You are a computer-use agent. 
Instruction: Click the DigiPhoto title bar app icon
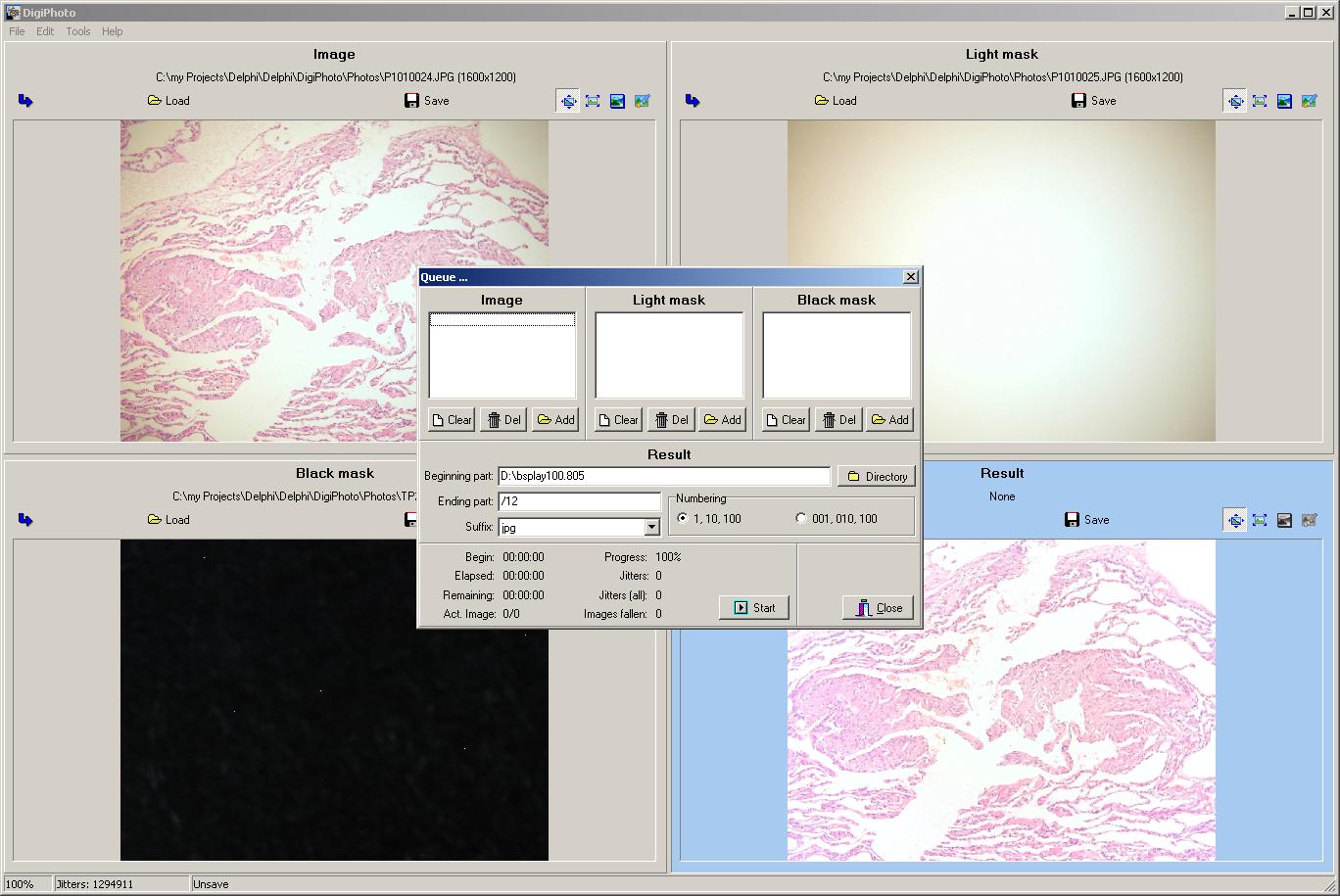(x=13, y=13)
